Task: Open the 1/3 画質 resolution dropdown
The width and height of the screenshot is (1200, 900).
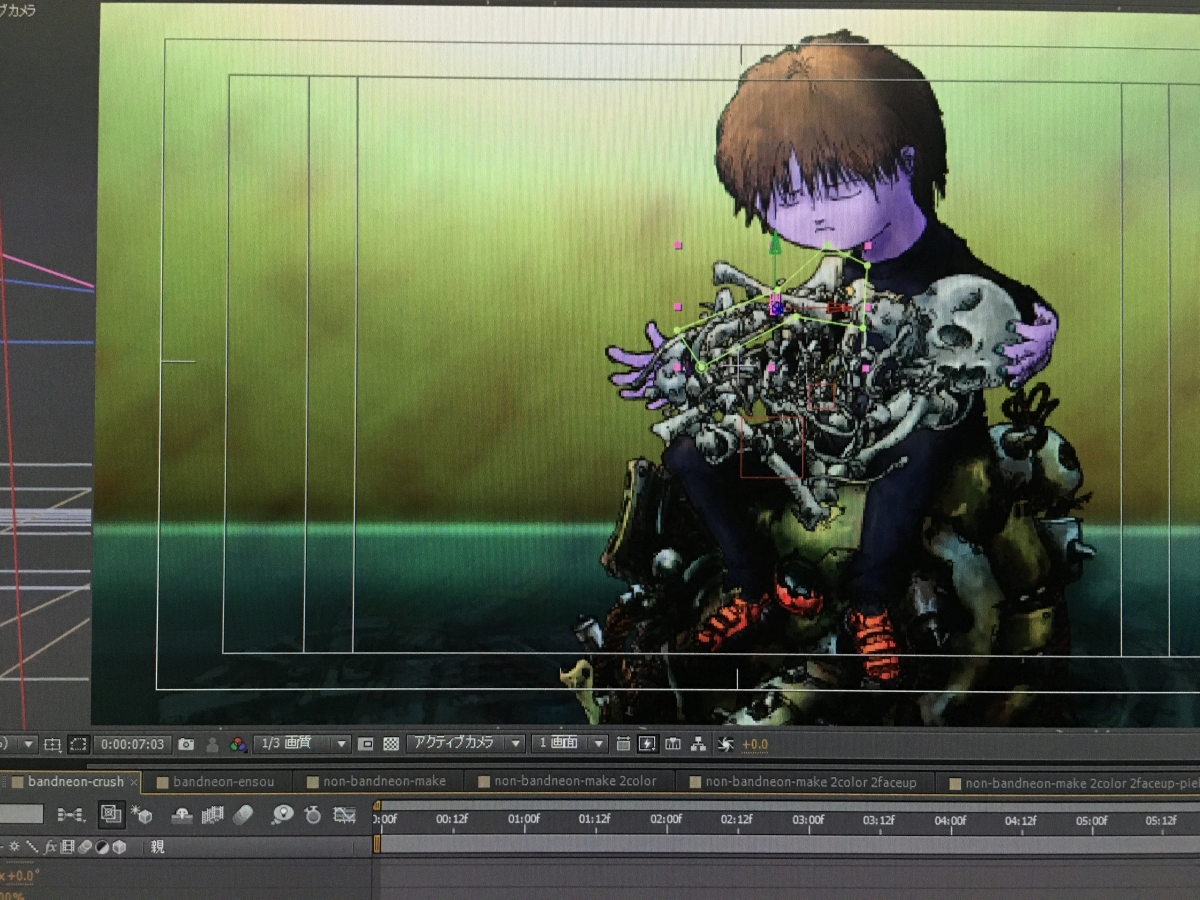Action: tap(301, 744)
